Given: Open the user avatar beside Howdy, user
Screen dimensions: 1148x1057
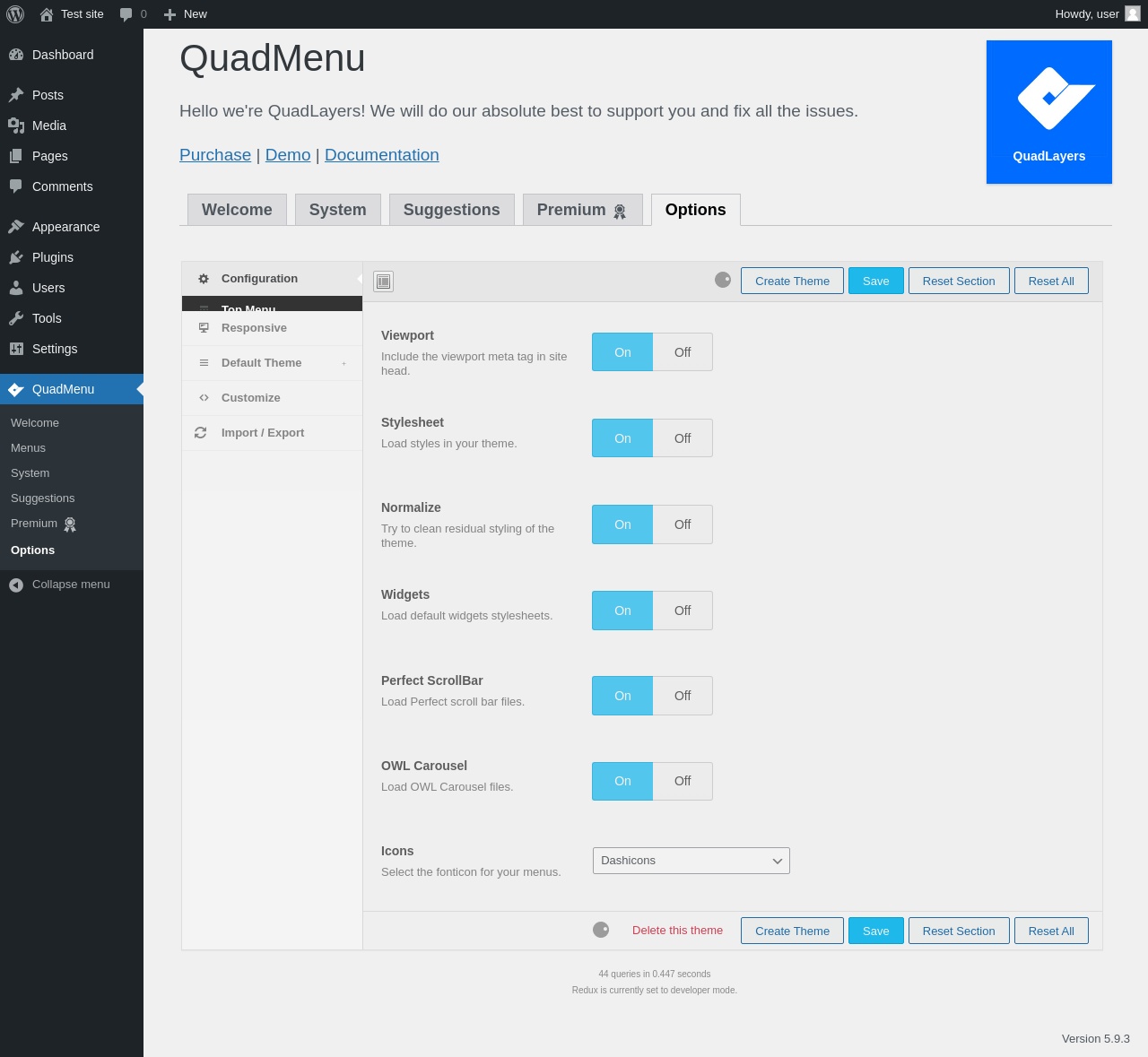Looking at the screenshot, I should 1133,13.
